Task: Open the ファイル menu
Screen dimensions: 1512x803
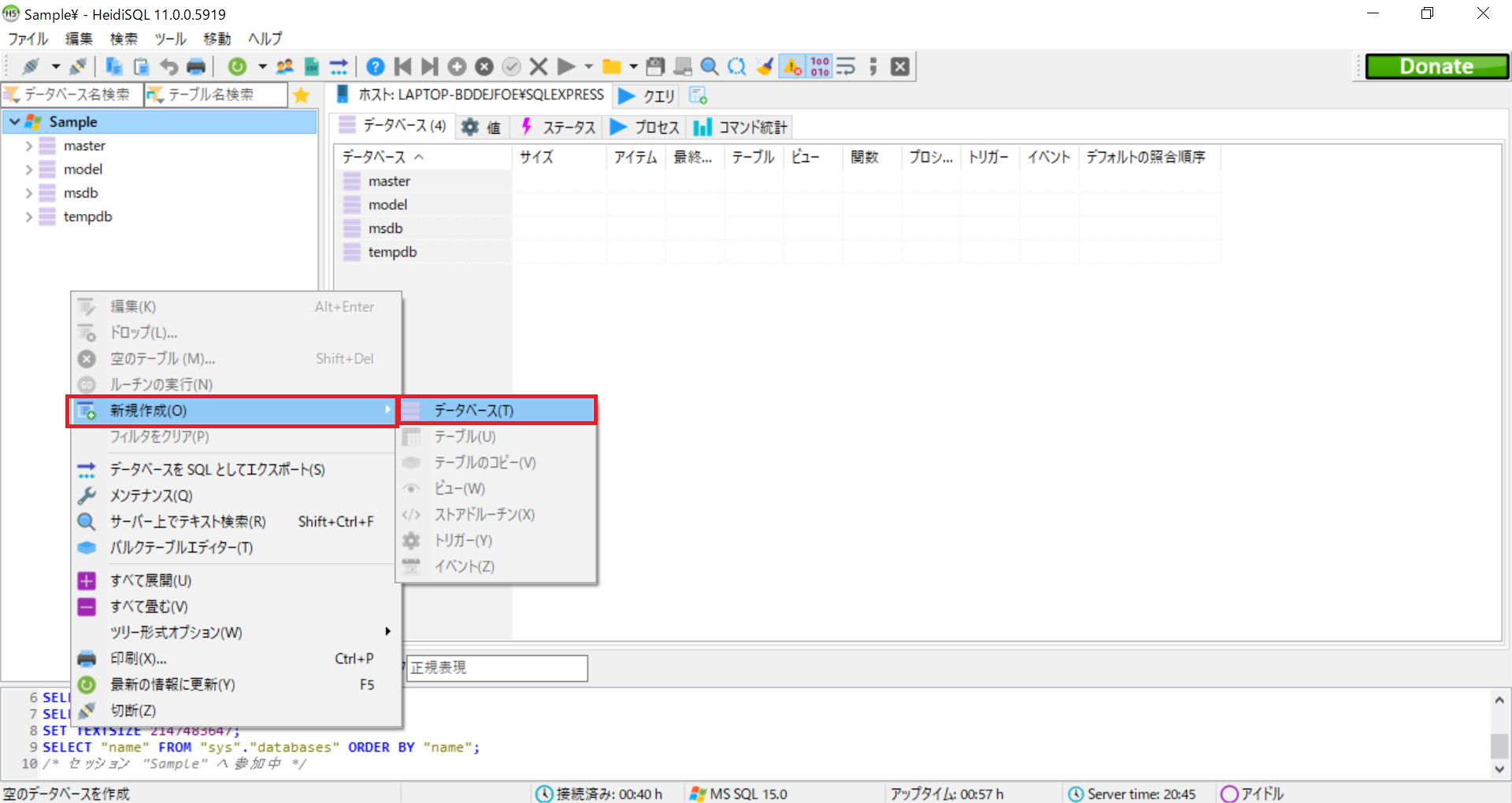Action: (28, 39)
